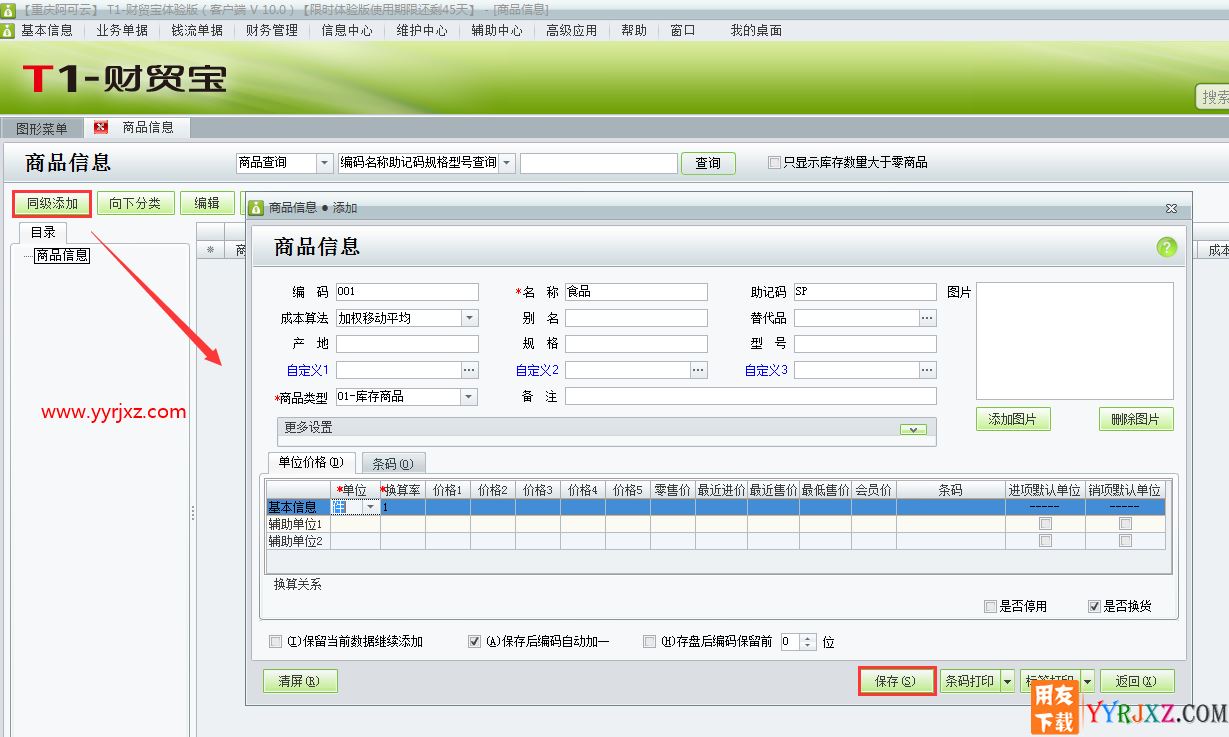Image resolution: width=1229 pixels, height=737 pixels.
Task: Check 保留当前数据继续添加 option
Action: (x=276, y=642)
